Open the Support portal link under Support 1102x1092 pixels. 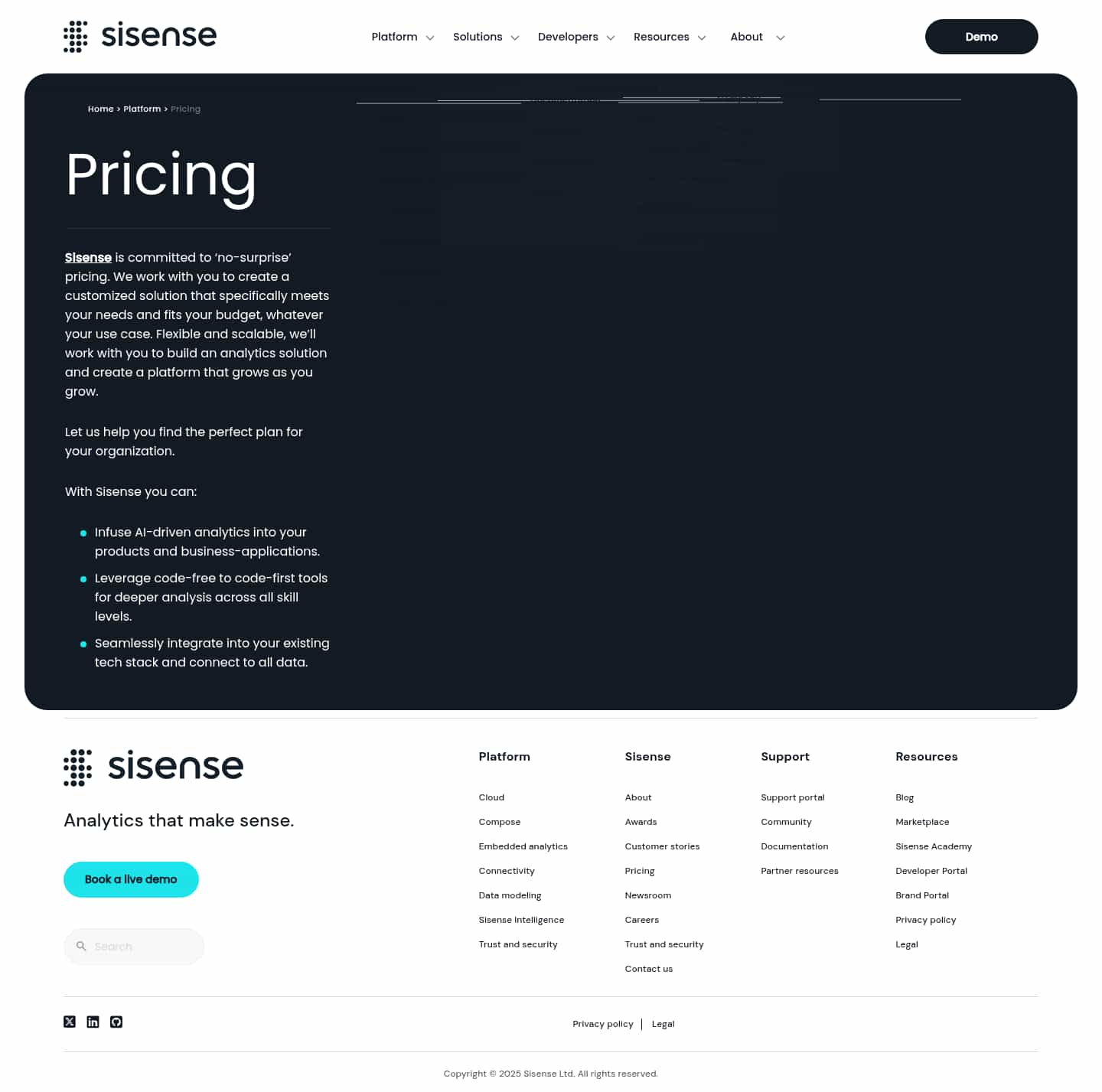(x=793, y=797)
